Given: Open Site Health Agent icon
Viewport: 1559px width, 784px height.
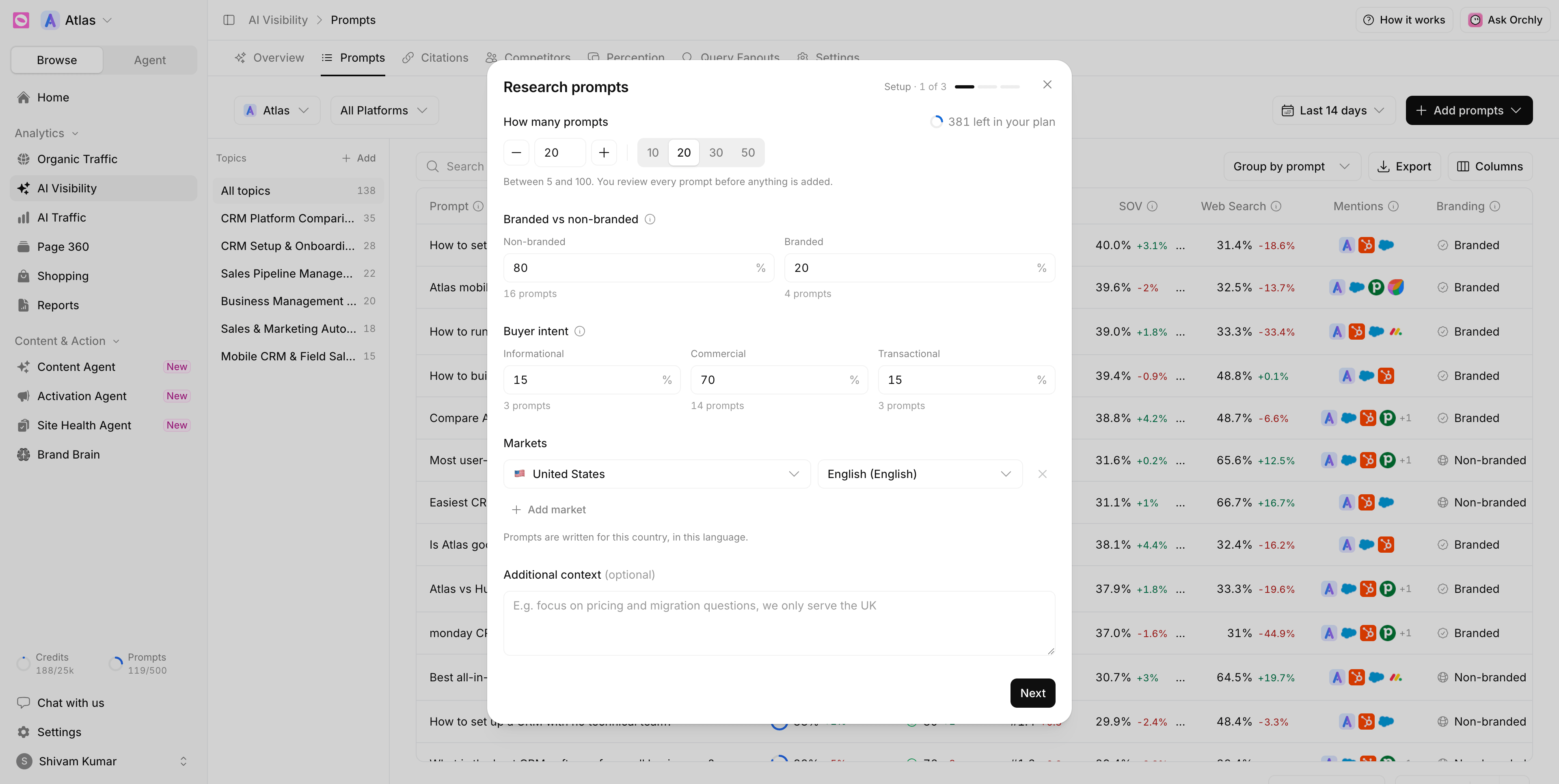Looking at the screenshot, I should (24, 425).
